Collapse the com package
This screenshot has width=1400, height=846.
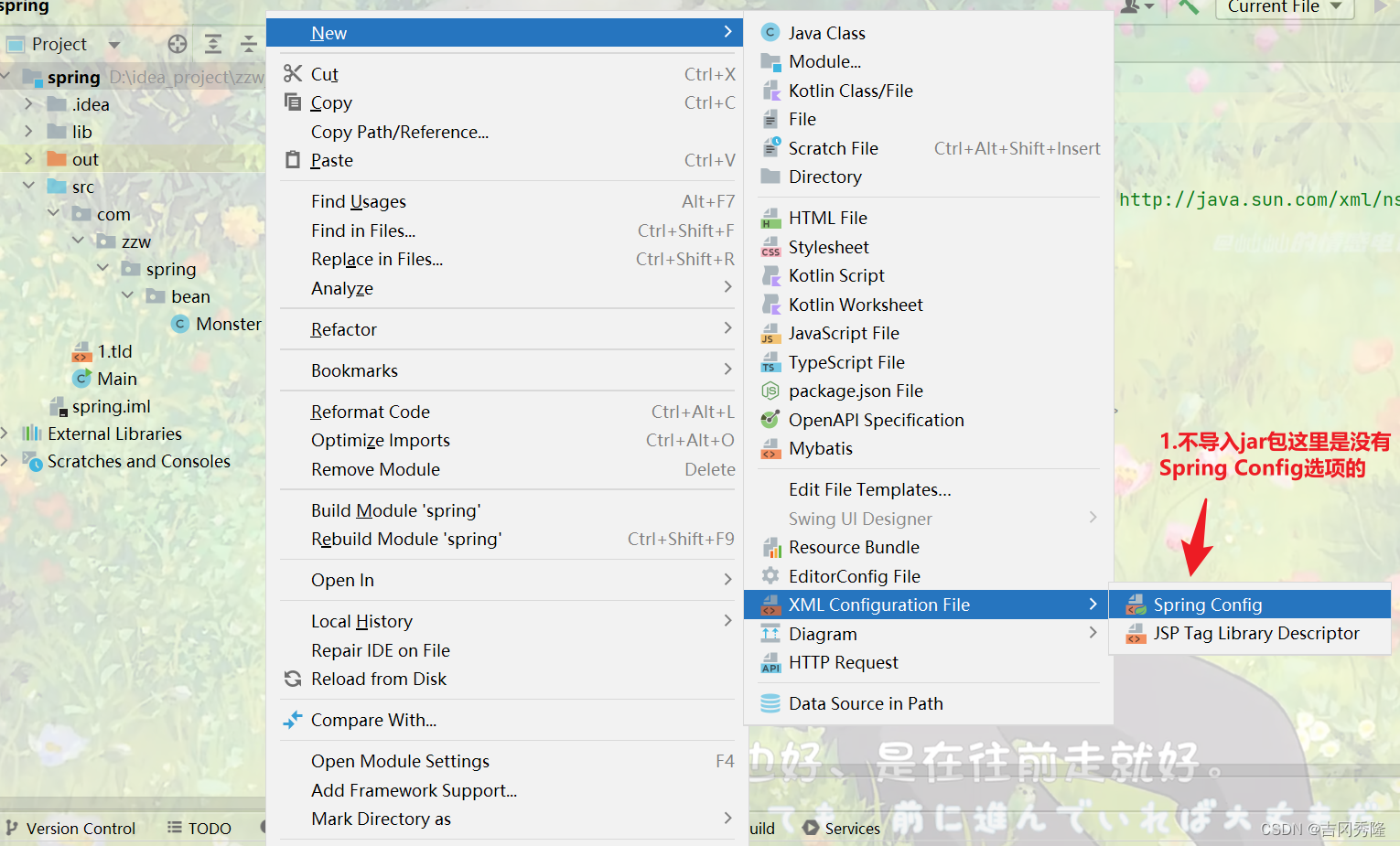[x=53, y=213]
